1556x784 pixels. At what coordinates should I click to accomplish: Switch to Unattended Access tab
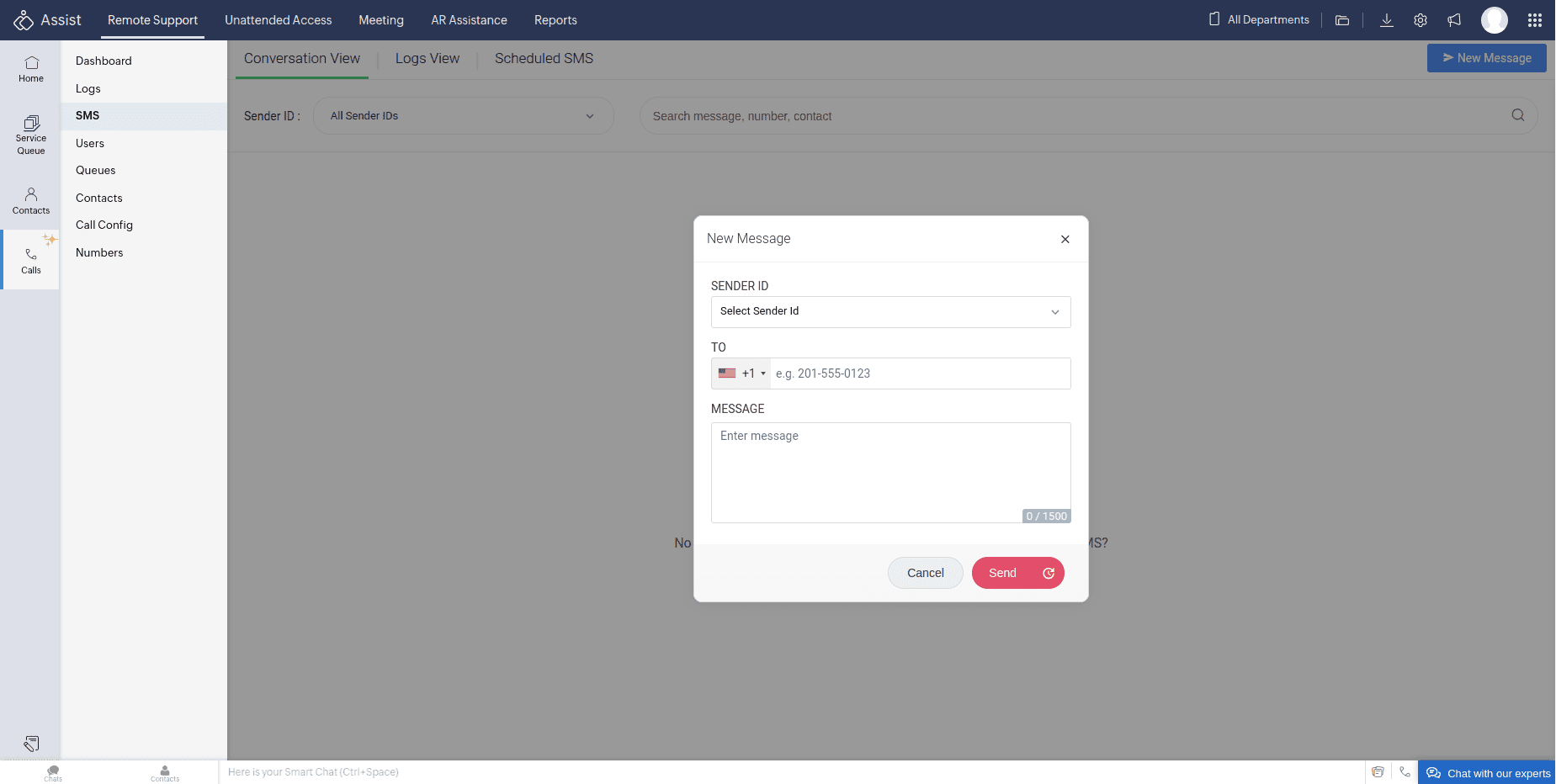click(x=278, y=20)
